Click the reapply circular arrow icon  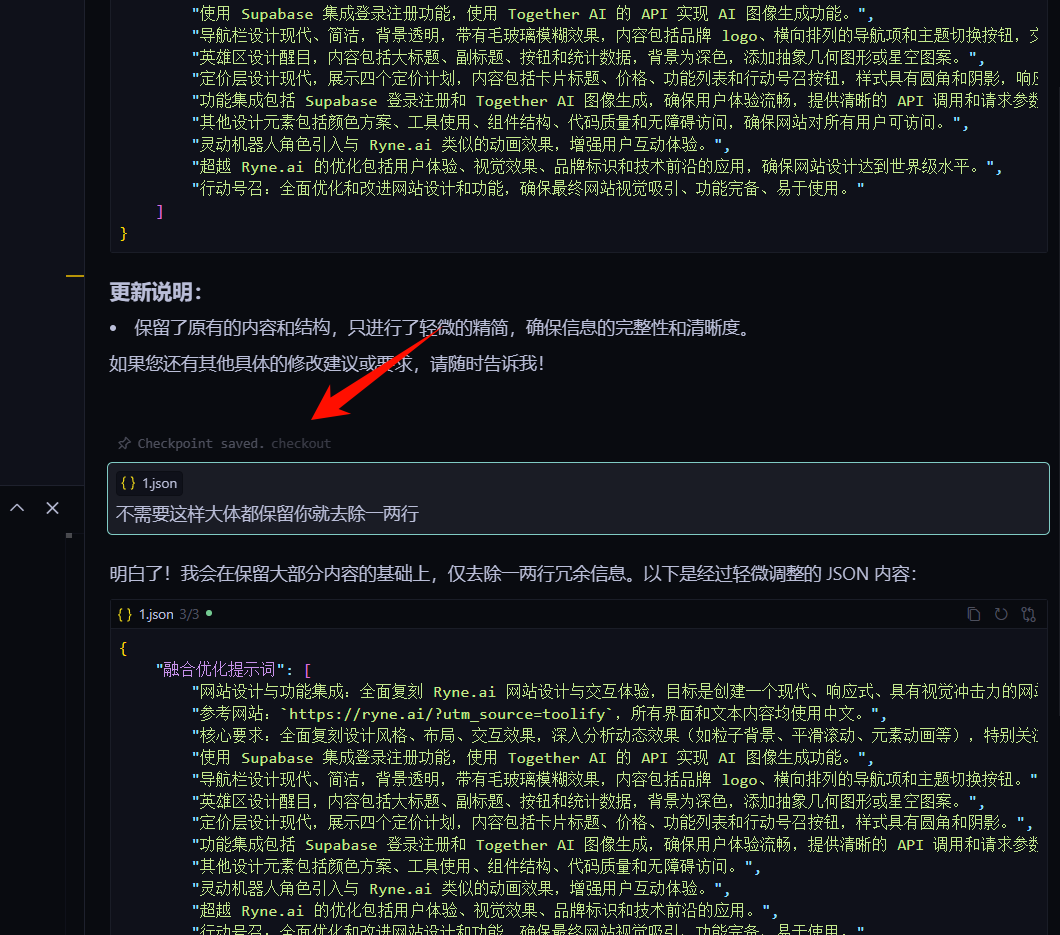tap(1001, 614)
